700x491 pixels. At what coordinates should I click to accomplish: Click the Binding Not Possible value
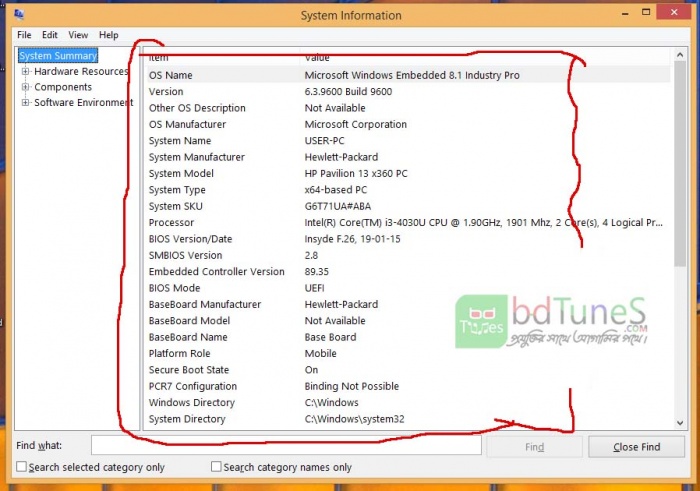352,386
